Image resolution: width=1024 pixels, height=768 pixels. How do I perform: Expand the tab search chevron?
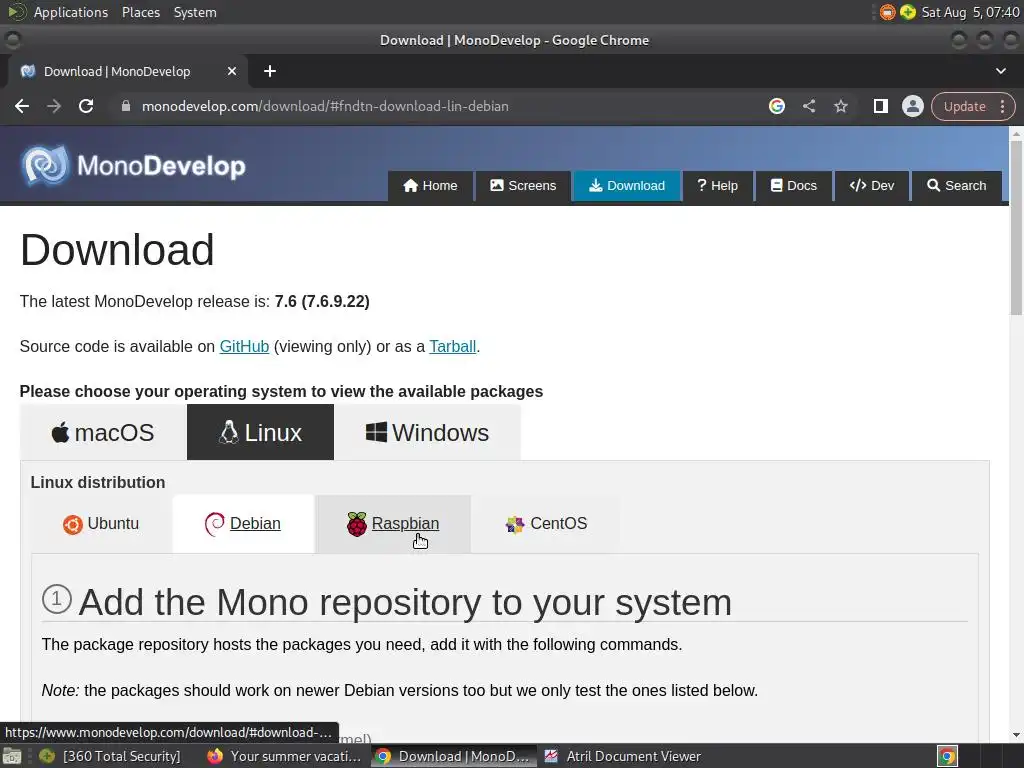(x=1000, y=71)
